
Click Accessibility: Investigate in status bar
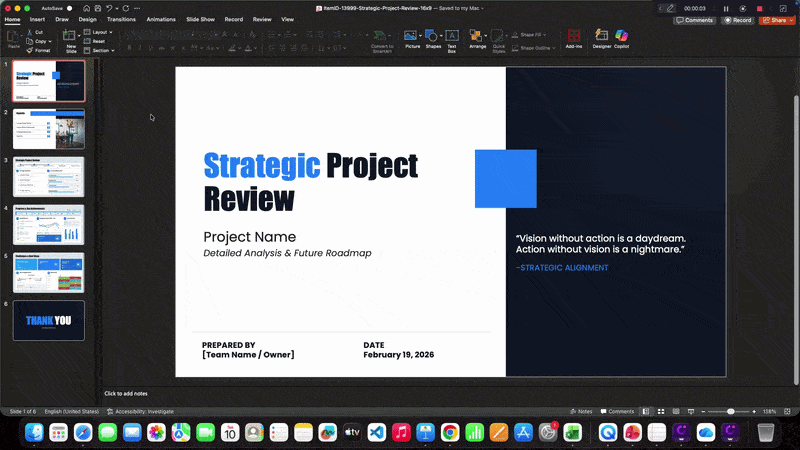coord(140,411)
